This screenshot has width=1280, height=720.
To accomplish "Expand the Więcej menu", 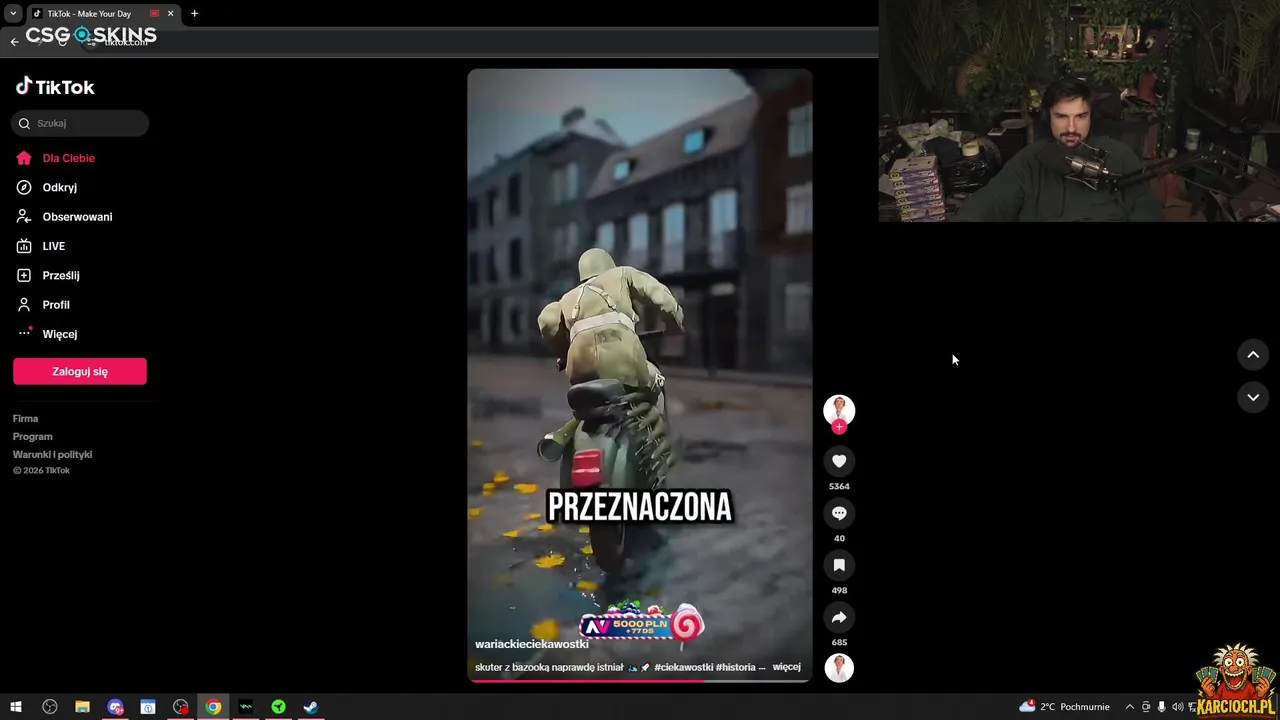I will pyautogui.click(x=59, y=334).
